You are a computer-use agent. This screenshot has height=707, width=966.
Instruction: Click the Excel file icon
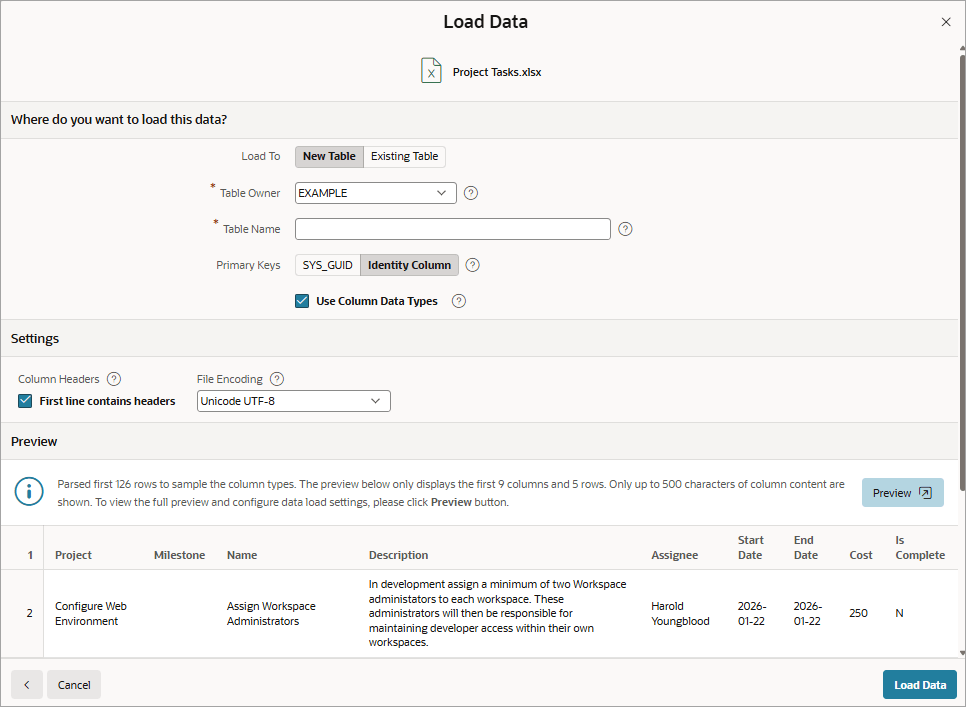(x=431, y=71)
